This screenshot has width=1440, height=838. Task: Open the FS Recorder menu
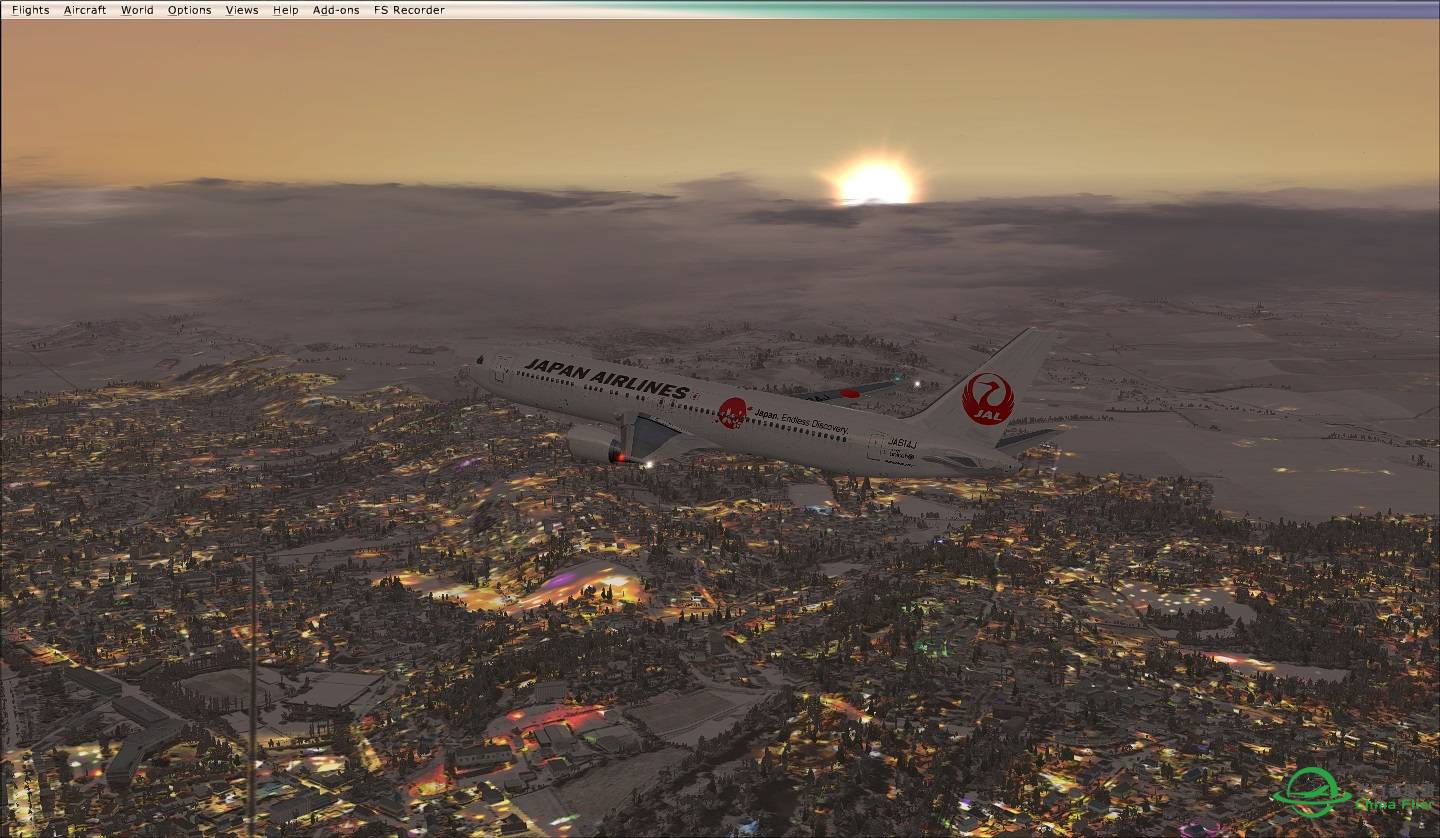[409, 10]
